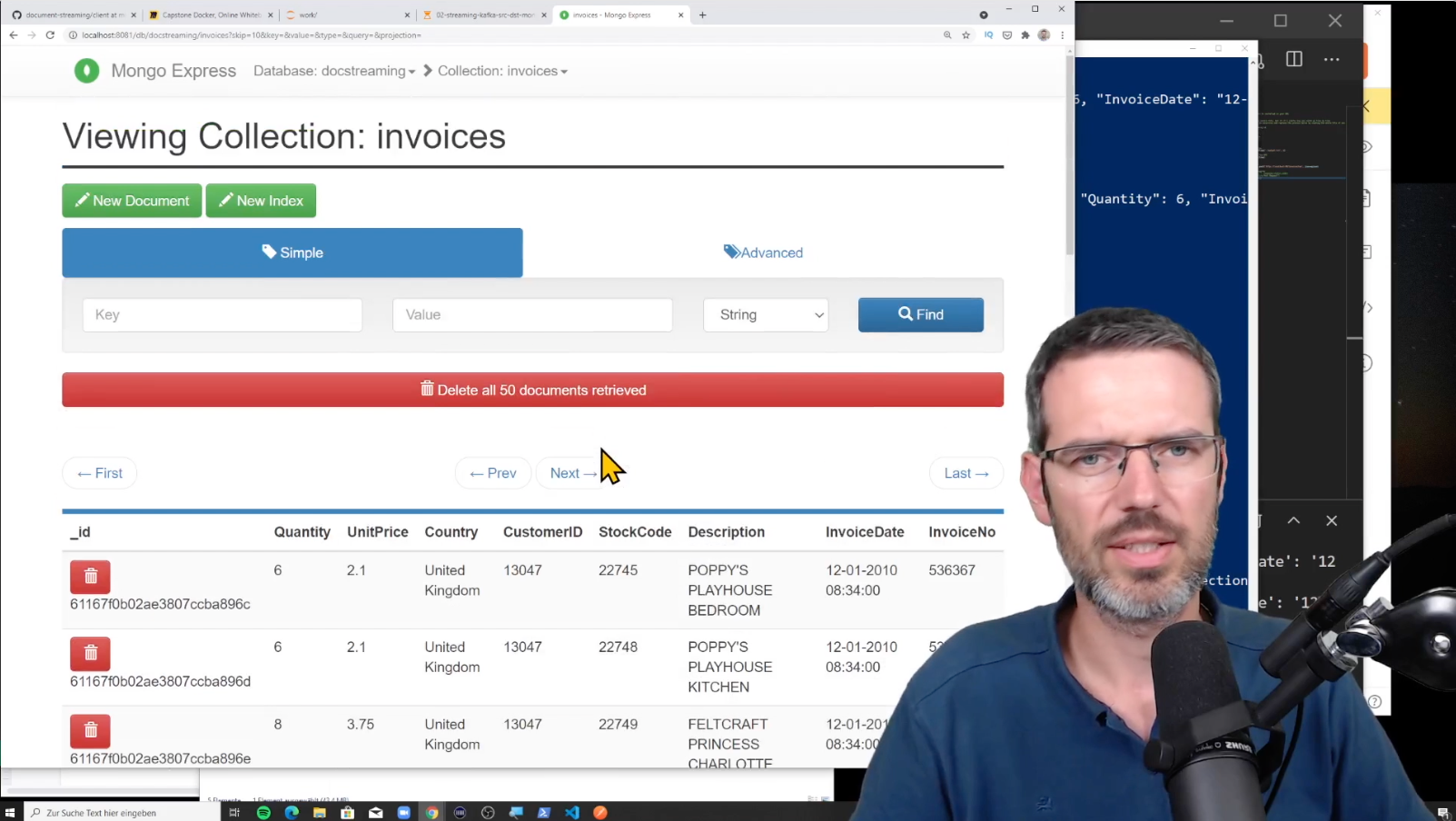Click the StockCode column header
Image resolution: width=1456 pixels, height=821 pixels.
(635, 532)
